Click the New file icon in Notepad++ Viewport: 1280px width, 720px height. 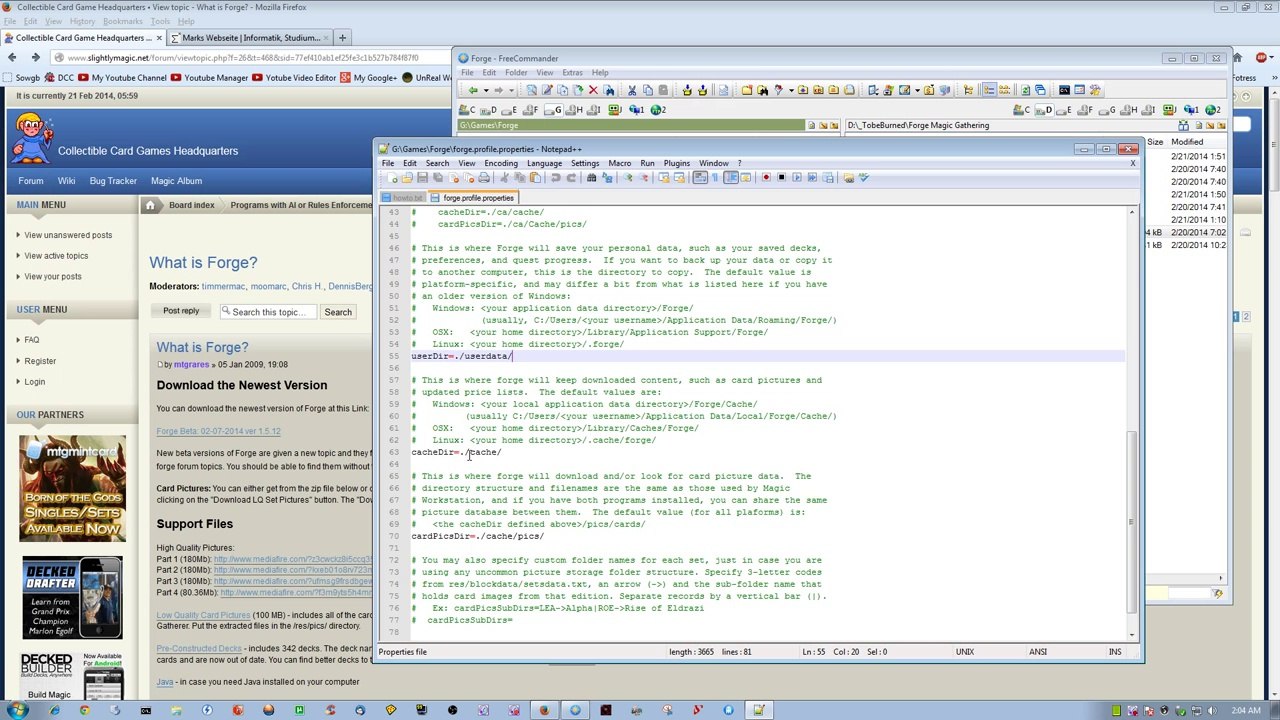click(x=393, y=178)
